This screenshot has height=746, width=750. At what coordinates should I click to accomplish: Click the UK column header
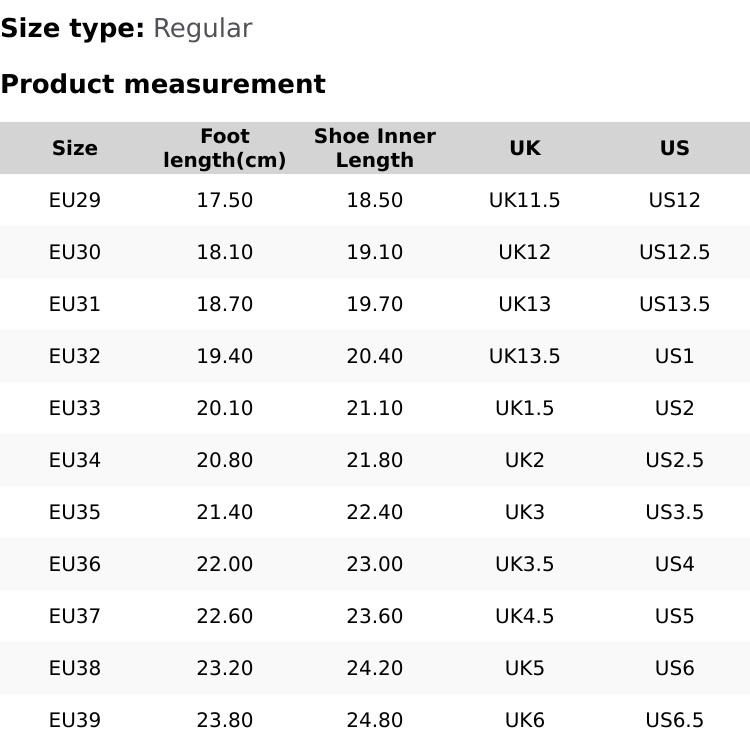pyautogui.click(x=525, y=148)
